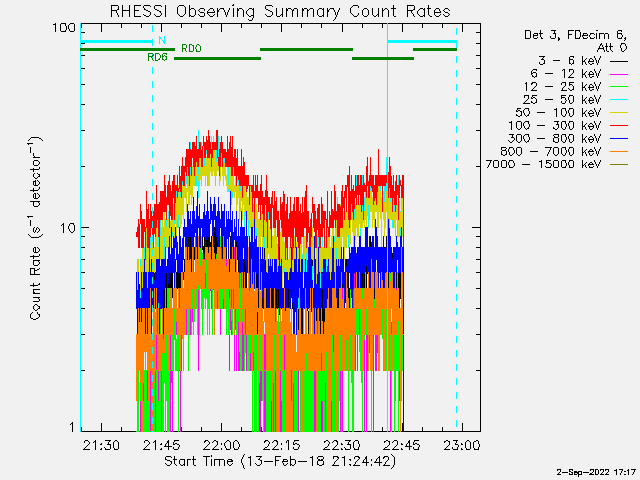Image resolution: width=640 pixels, height=480 pixels.
Task: Select the '800 - 7000 keV' legend label
Action: pos(551,151)
